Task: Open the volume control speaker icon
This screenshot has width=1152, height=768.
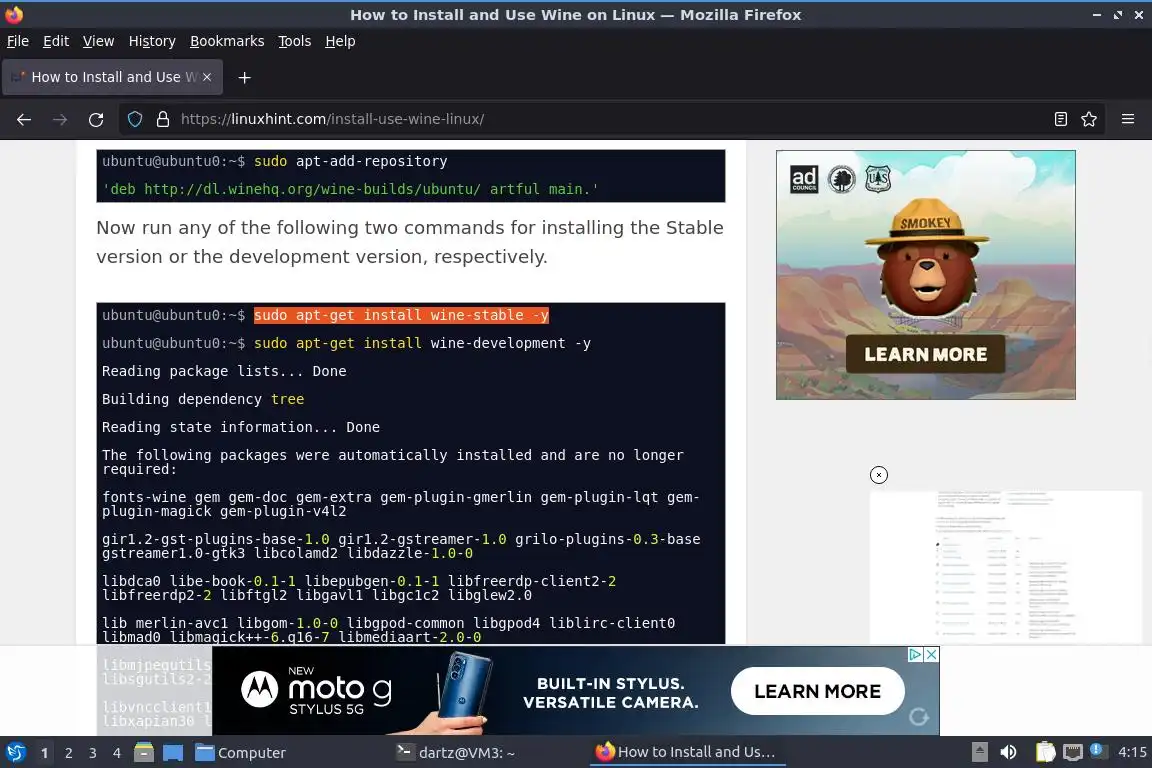Action: 1009,752
